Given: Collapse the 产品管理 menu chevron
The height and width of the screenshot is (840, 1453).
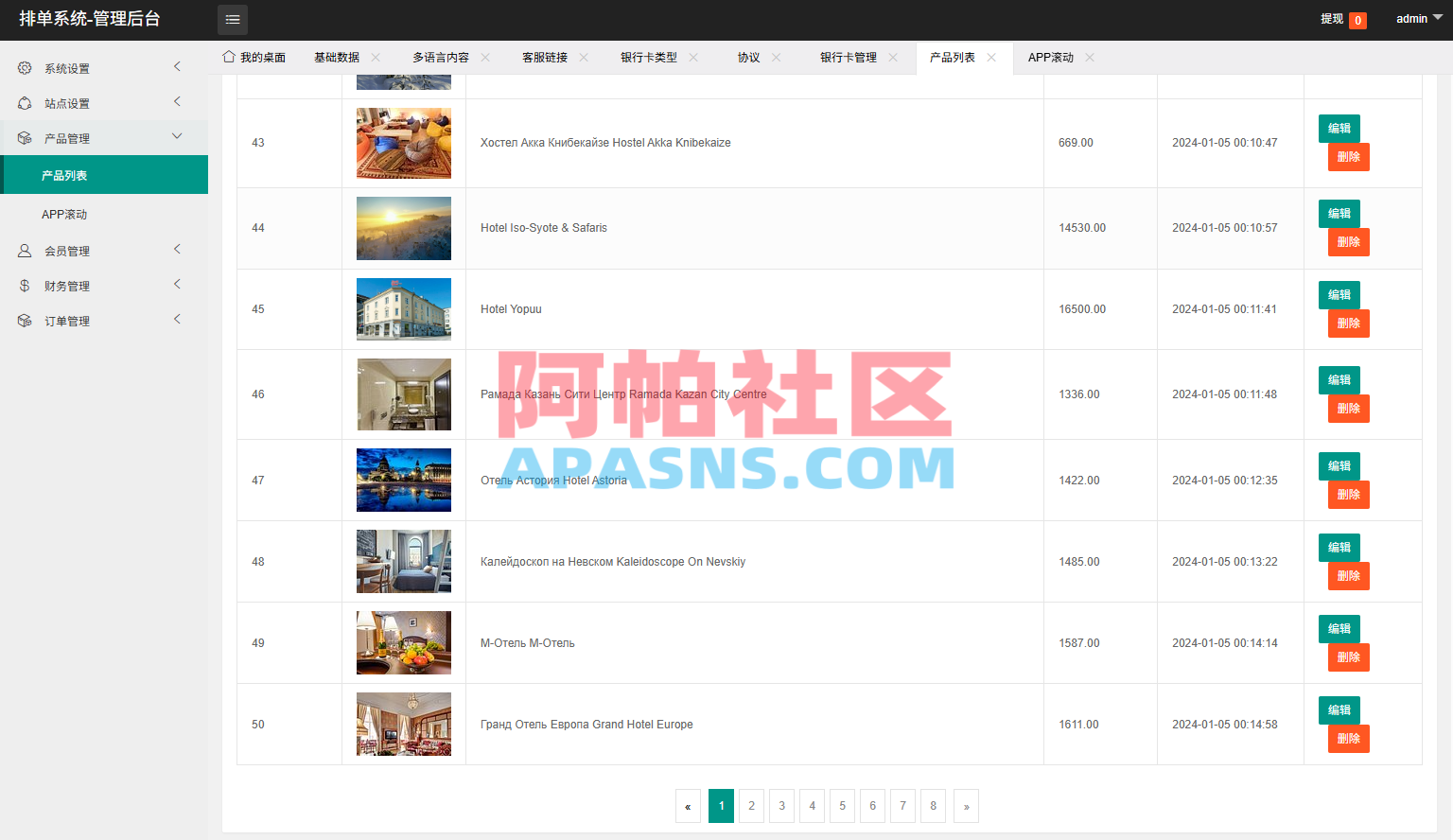Looking at the screenshot, I should click(x=177, y=136).
